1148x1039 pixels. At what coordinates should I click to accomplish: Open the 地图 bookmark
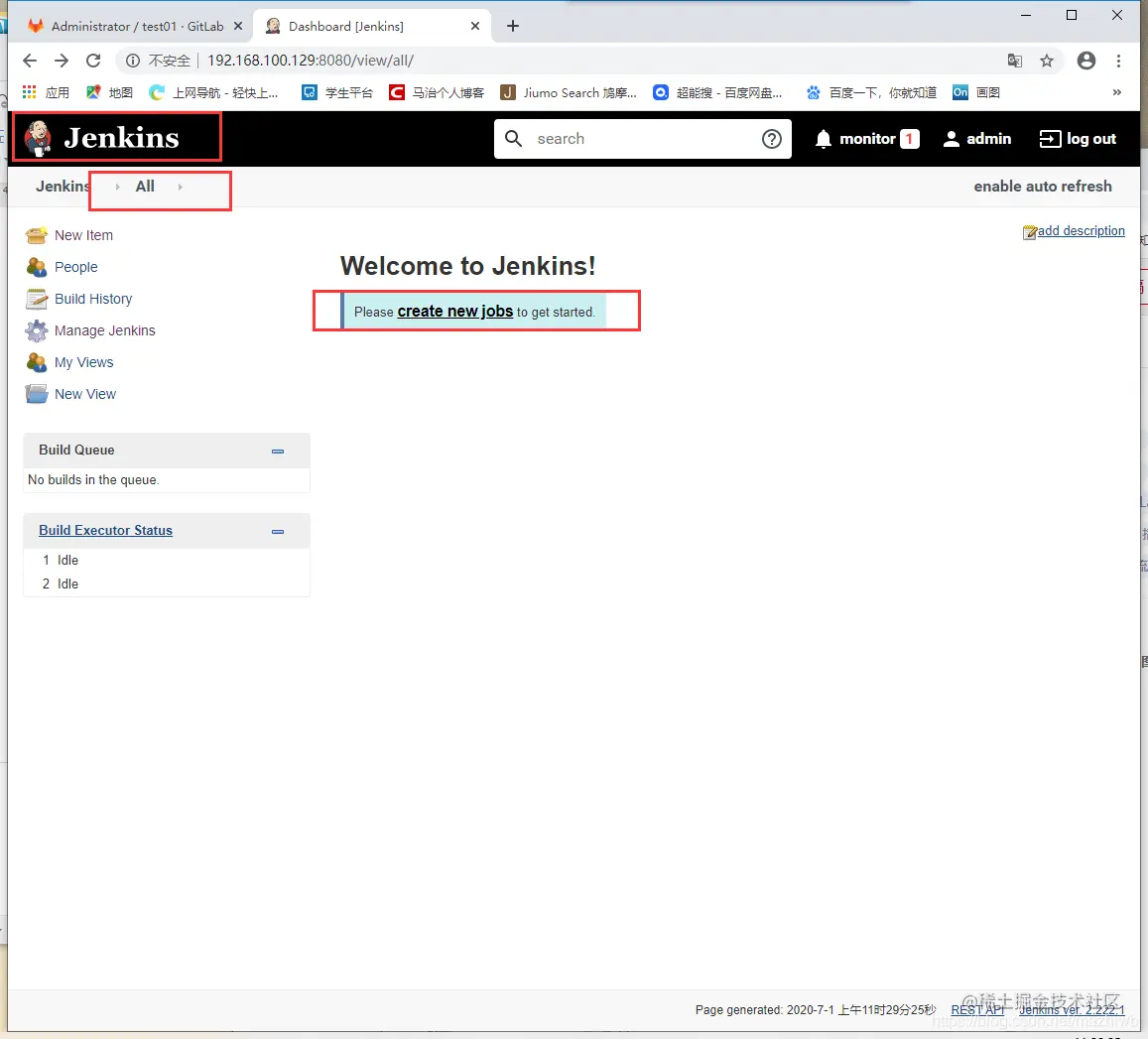[x=110, y=92]
